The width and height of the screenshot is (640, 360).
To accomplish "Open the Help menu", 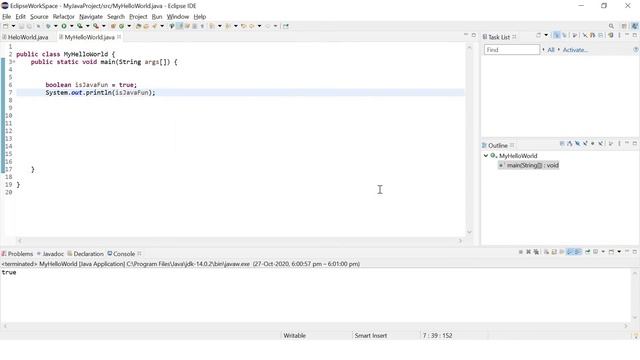I will pos(200,17).
